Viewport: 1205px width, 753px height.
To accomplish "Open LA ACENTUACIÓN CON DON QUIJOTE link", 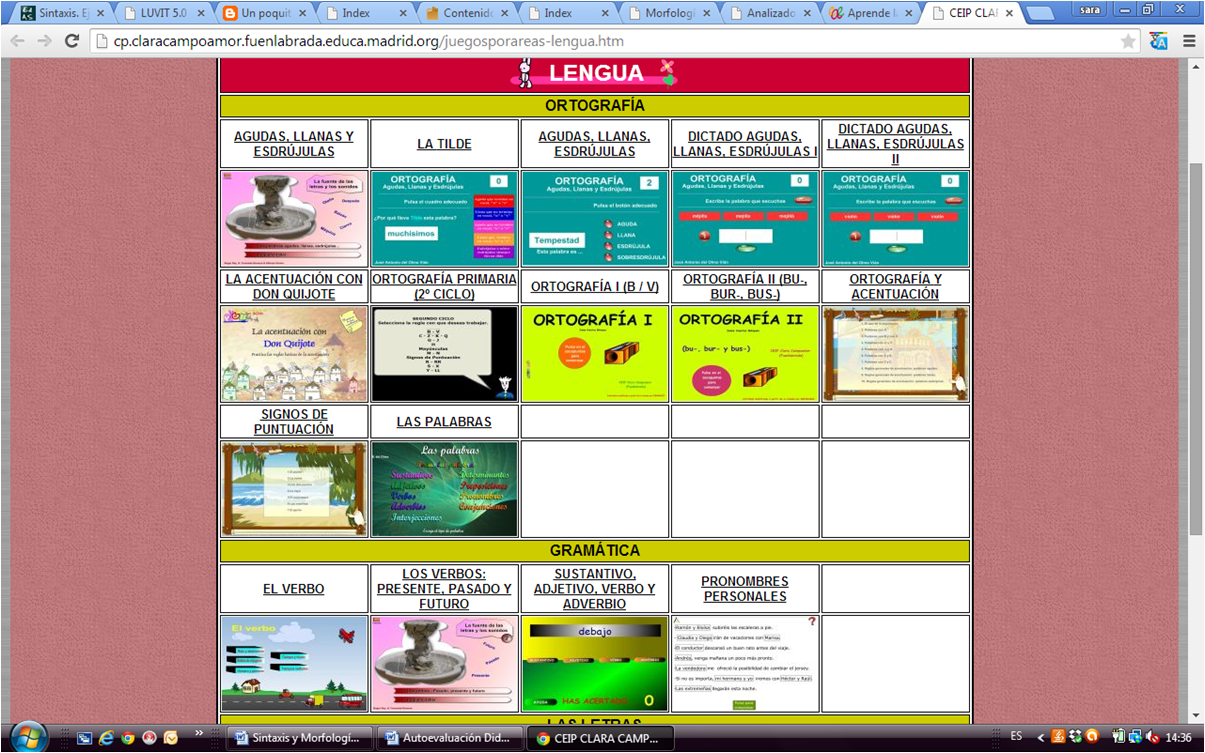I will (x=294, y=287).
